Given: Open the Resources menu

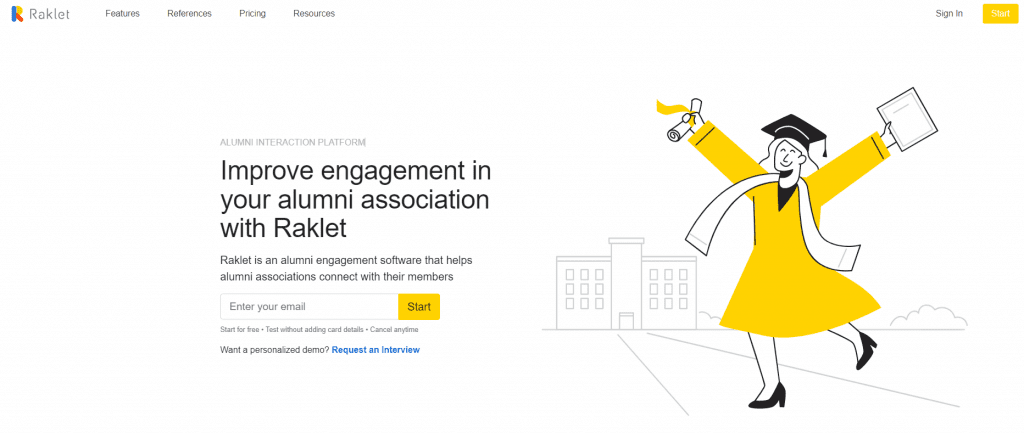Looking at the screenshot, I should tap(314, 14).
